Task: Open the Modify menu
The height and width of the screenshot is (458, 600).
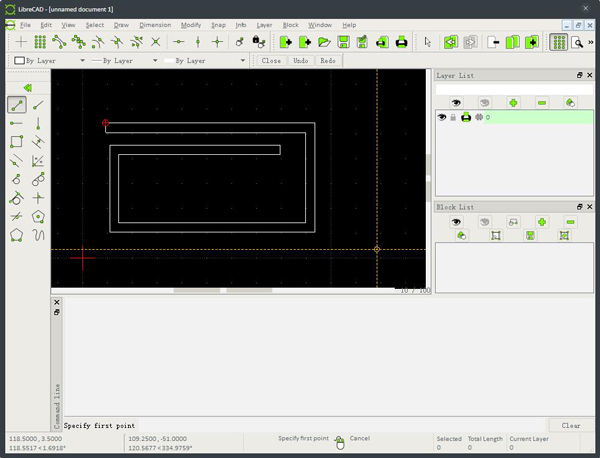Action: (191, 25)
